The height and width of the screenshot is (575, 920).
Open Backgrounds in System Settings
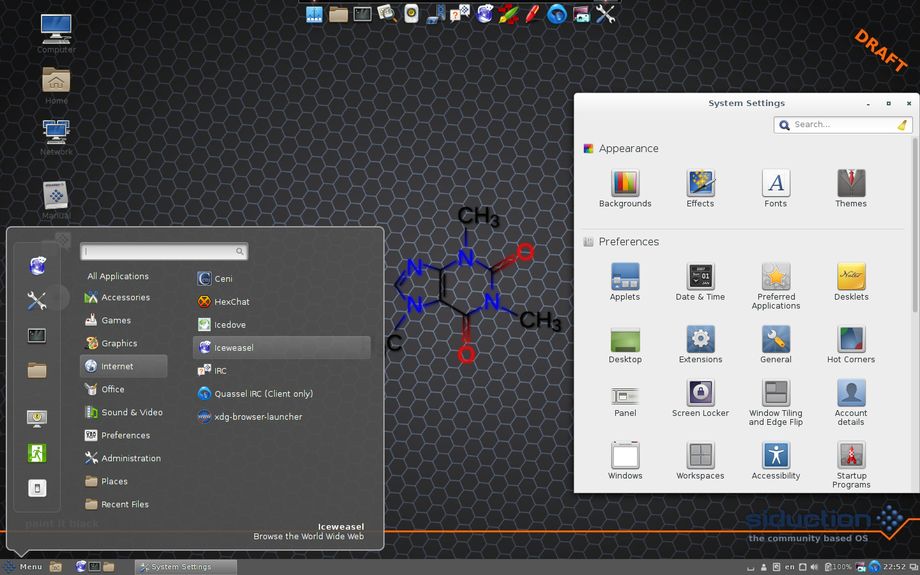click(625, 184)
